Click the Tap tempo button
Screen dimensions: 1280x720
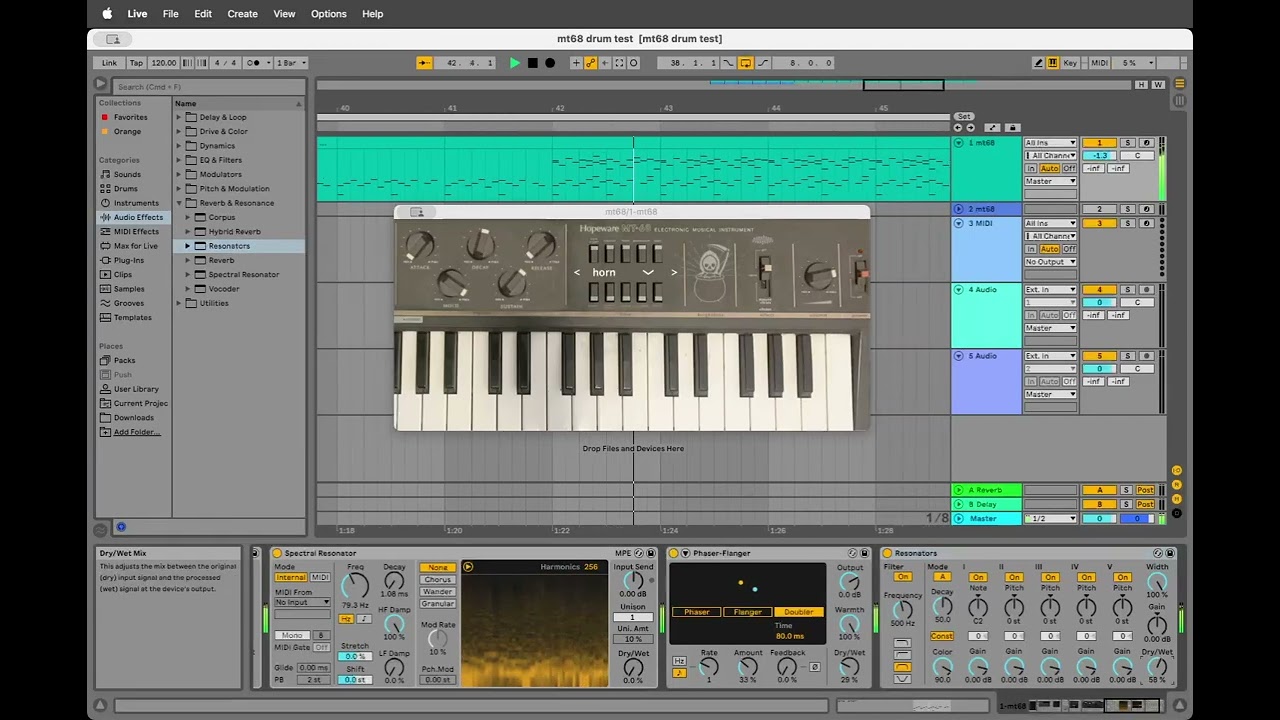[x=136, y=63]
